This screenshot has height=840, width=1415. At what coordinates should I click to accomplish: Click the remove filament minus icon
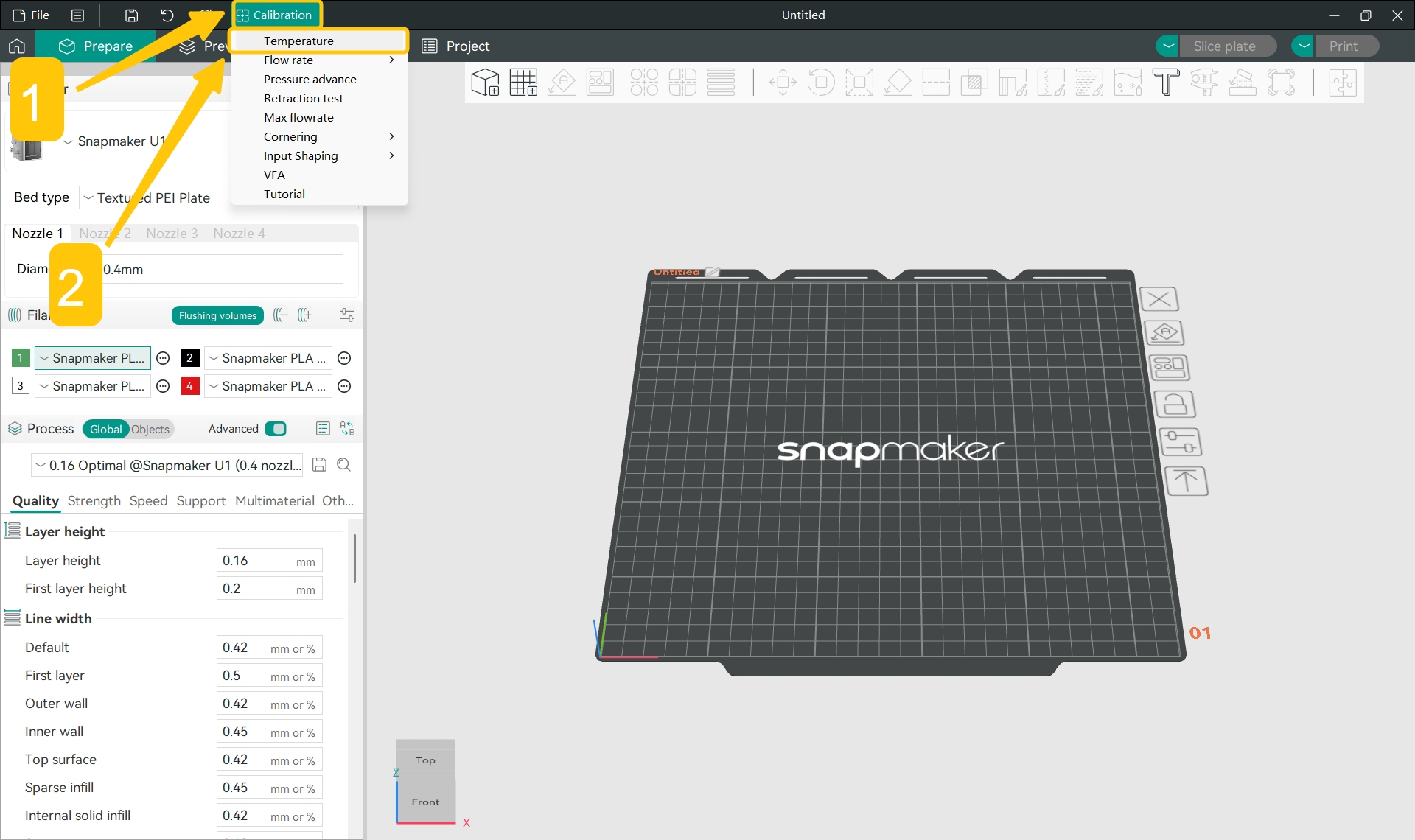click(x=281, y=315)
